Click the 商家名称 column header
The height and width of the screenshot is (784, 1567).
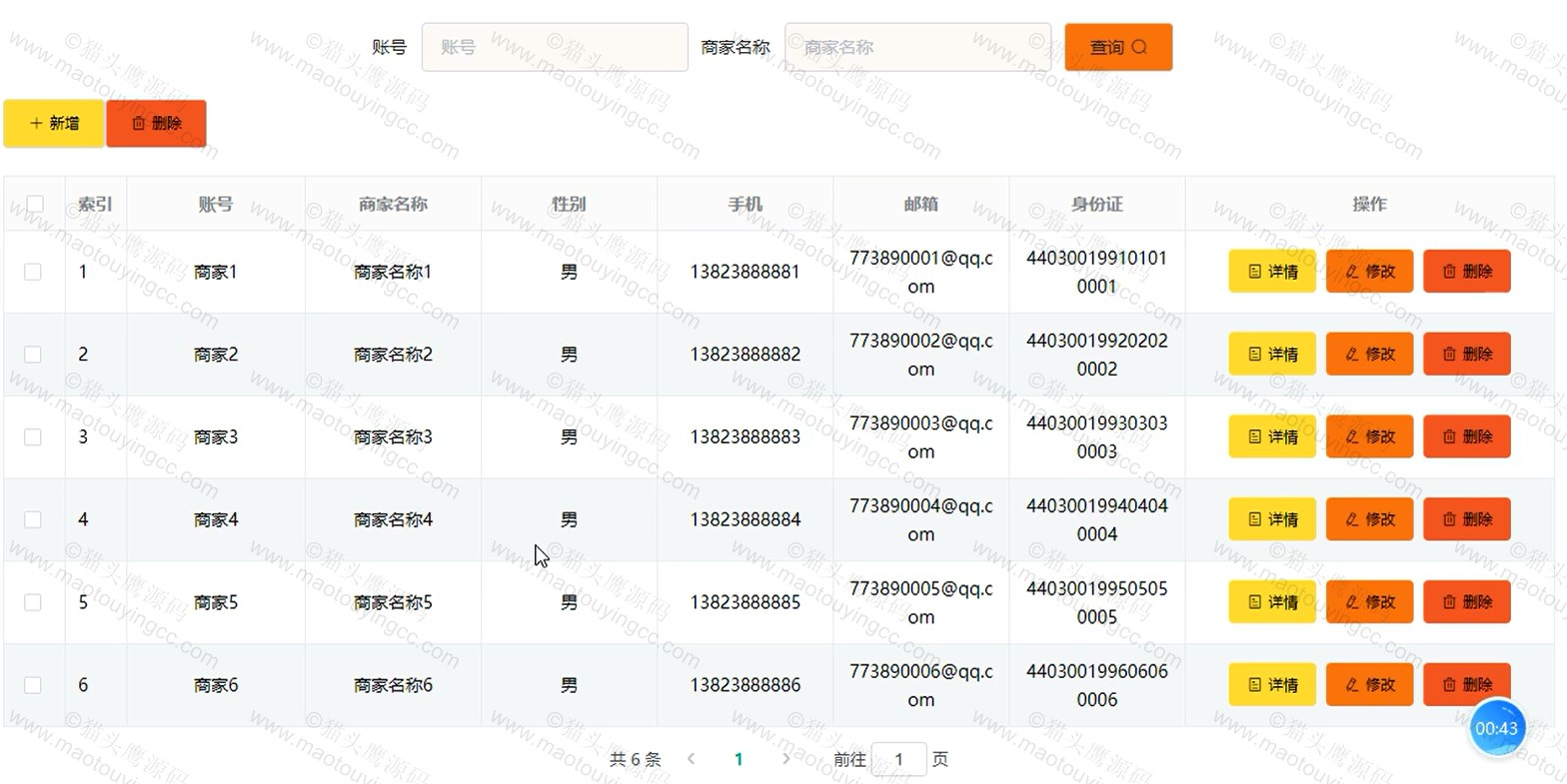[x=393, y=204]
